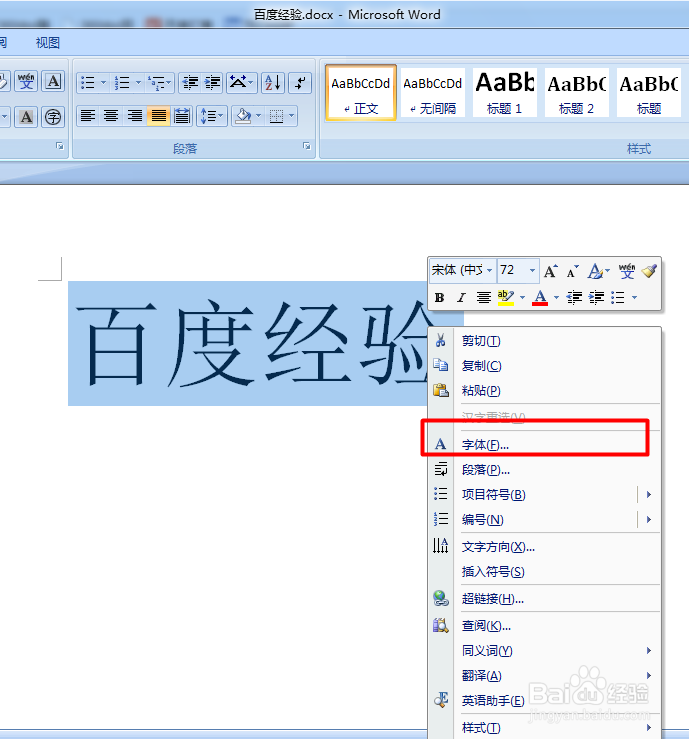Open shading color dropdown arrow in ribbon
The image size is (689, 739).
[258, 115]
